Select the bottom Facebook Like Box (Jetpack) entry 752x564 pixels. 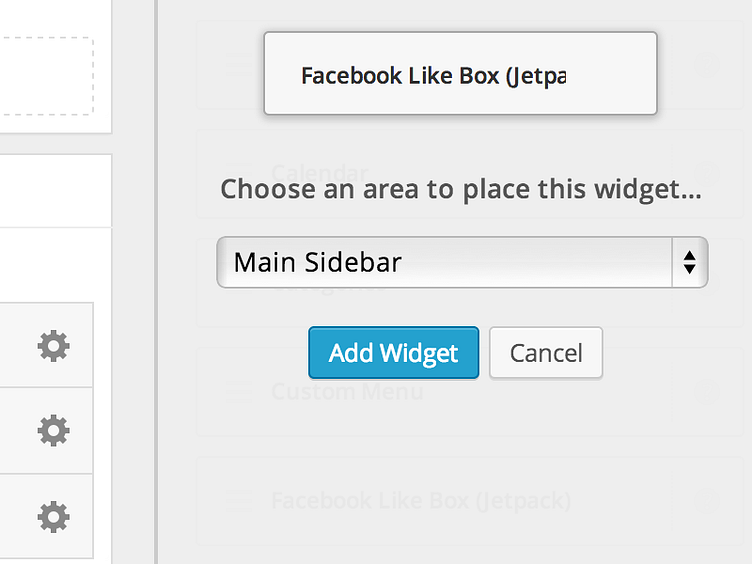click(420, 500)
